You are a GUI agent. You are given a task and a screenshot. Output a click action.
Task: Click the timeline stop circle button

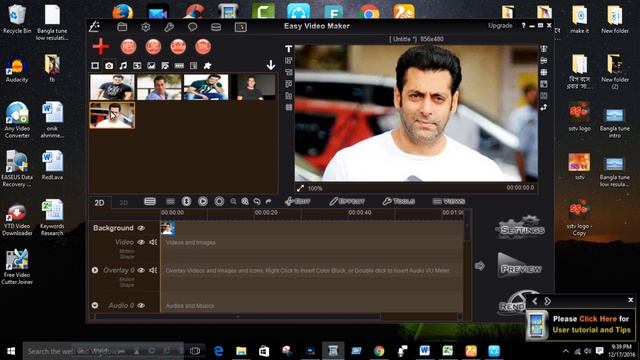[219, 201]
